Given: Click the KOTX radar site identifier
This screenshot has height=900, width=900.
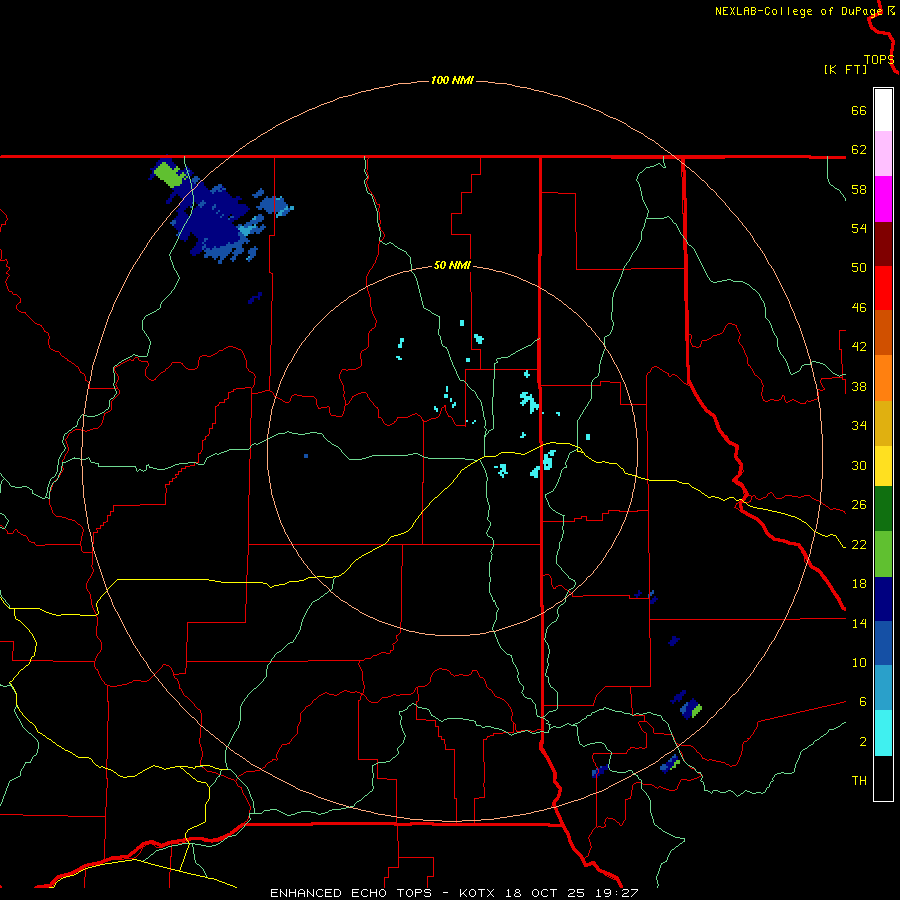Looking at the screenshot, I should tap(479, 893).
